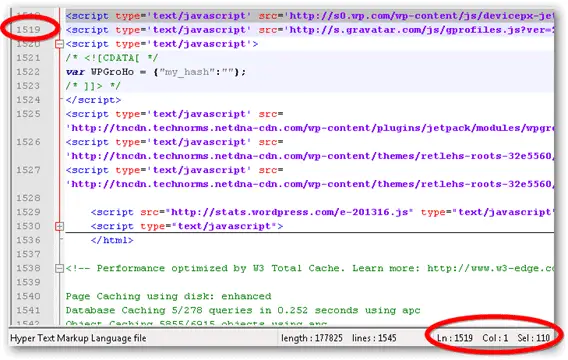This screenshot has width=568, height=360.
Task: Click the stats.wordpress.com script line
Action: [x=322, y=212]
